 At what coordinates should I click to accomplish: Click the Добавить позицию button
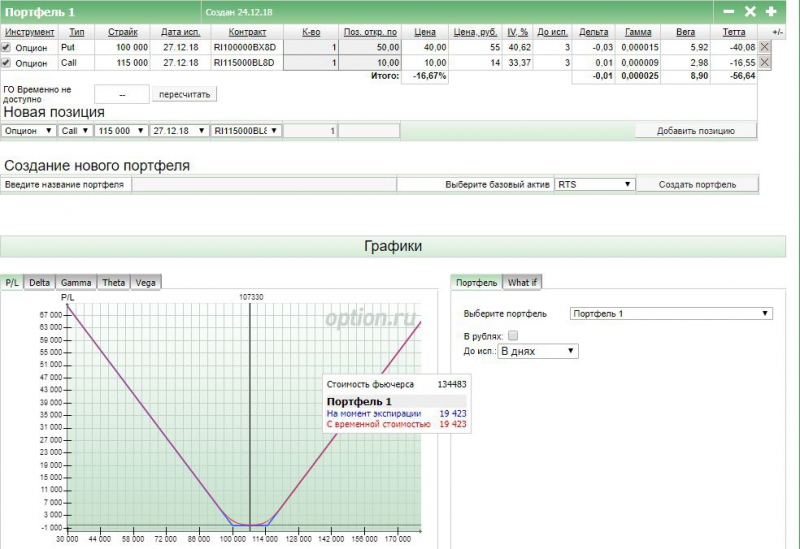coord(695,131)
